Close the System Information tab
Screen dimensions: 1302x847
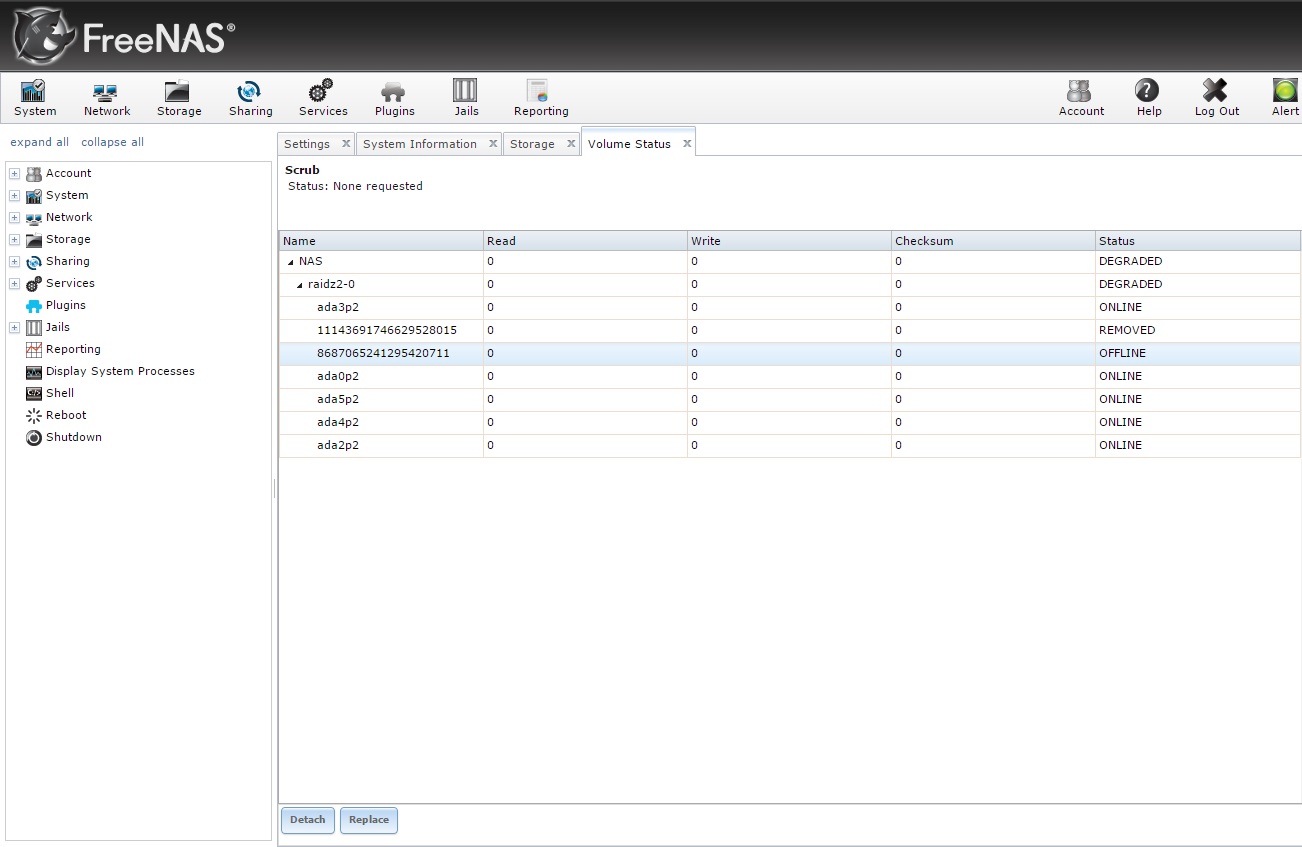pyautogui.click(x=493, y=144)
